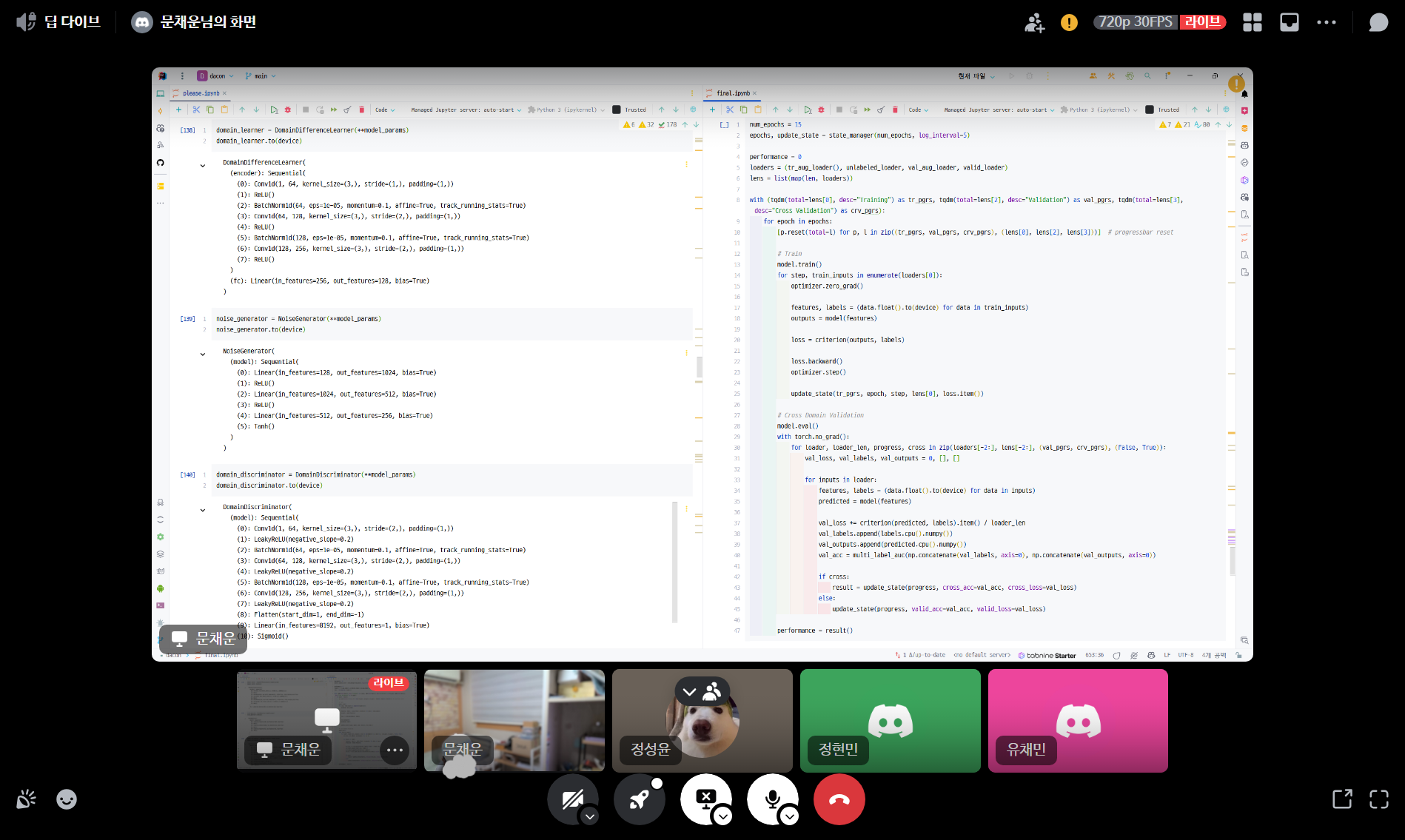The height and width of the screenshot is (840, 1405).
Task: Hide participants with chevron toggle
Action: [702, 692]
